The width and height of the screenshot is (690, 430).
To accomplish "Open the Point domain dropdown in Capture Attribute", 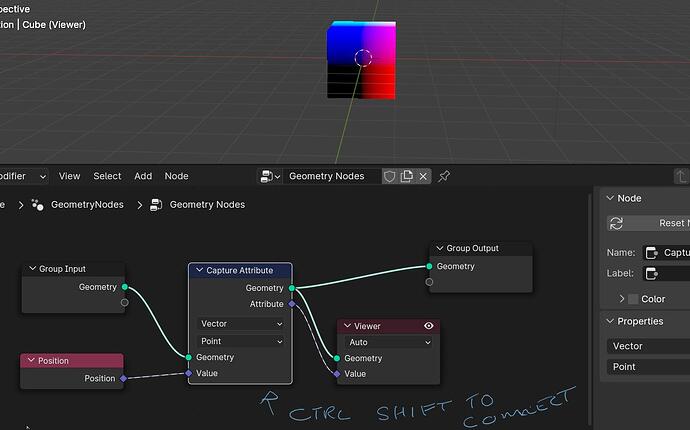I will pyautogui.click(x=241, y=341).
